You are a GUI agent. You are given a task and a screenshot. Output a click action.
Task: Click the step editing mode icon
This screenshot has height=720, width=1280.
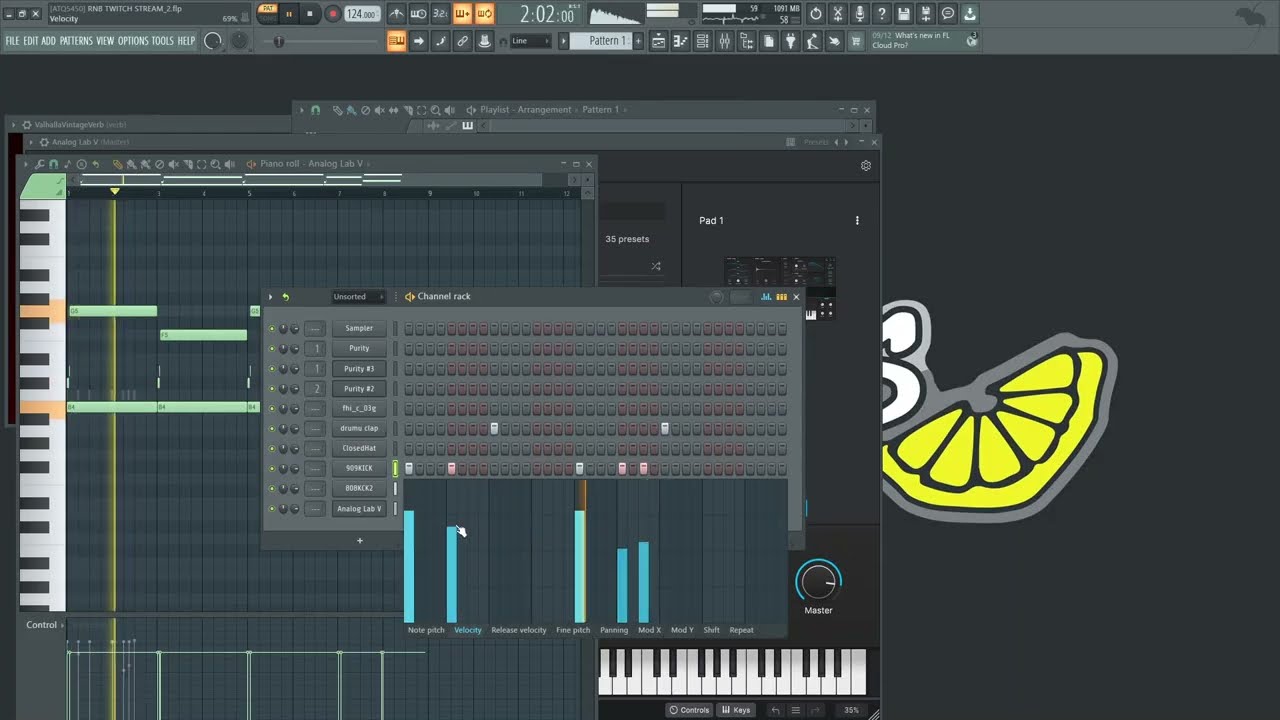tap(440, 41)
